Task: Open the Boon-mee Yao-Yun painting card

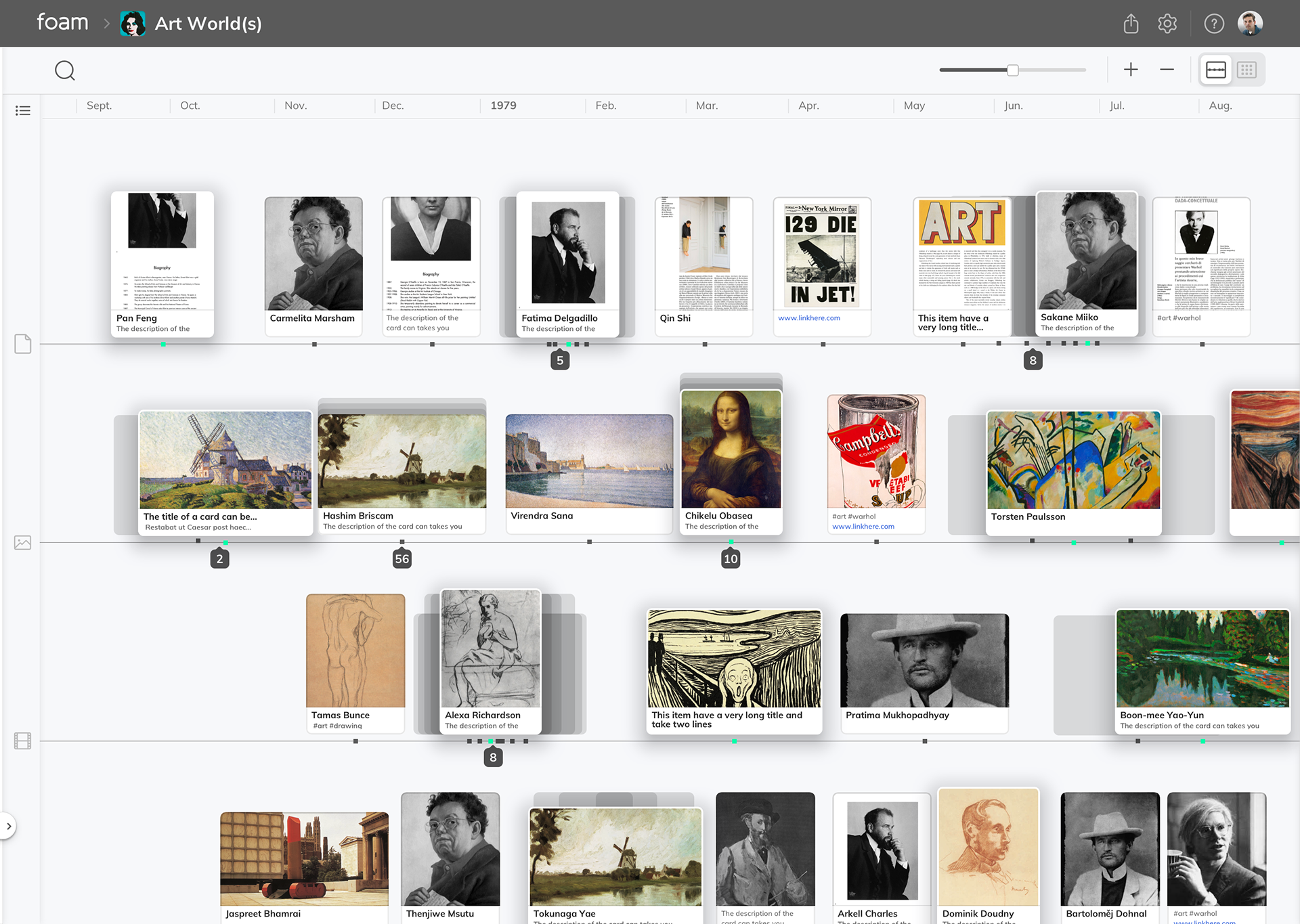Action: pyautogui.click(x=1202, y=672)
